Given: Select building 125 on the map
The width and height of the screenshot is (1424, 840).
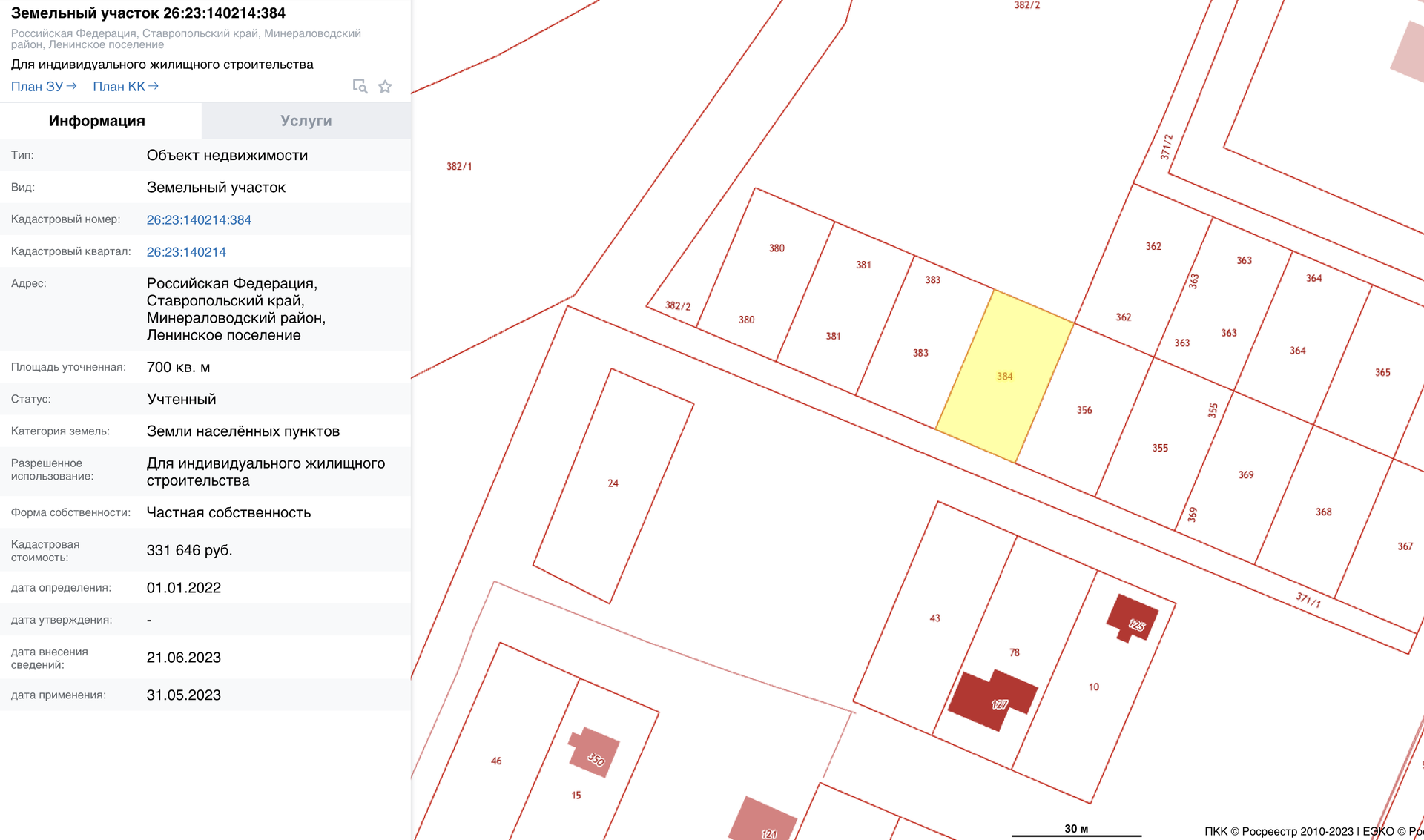Looking at the screenshot, I should [x=1133, y=618].
